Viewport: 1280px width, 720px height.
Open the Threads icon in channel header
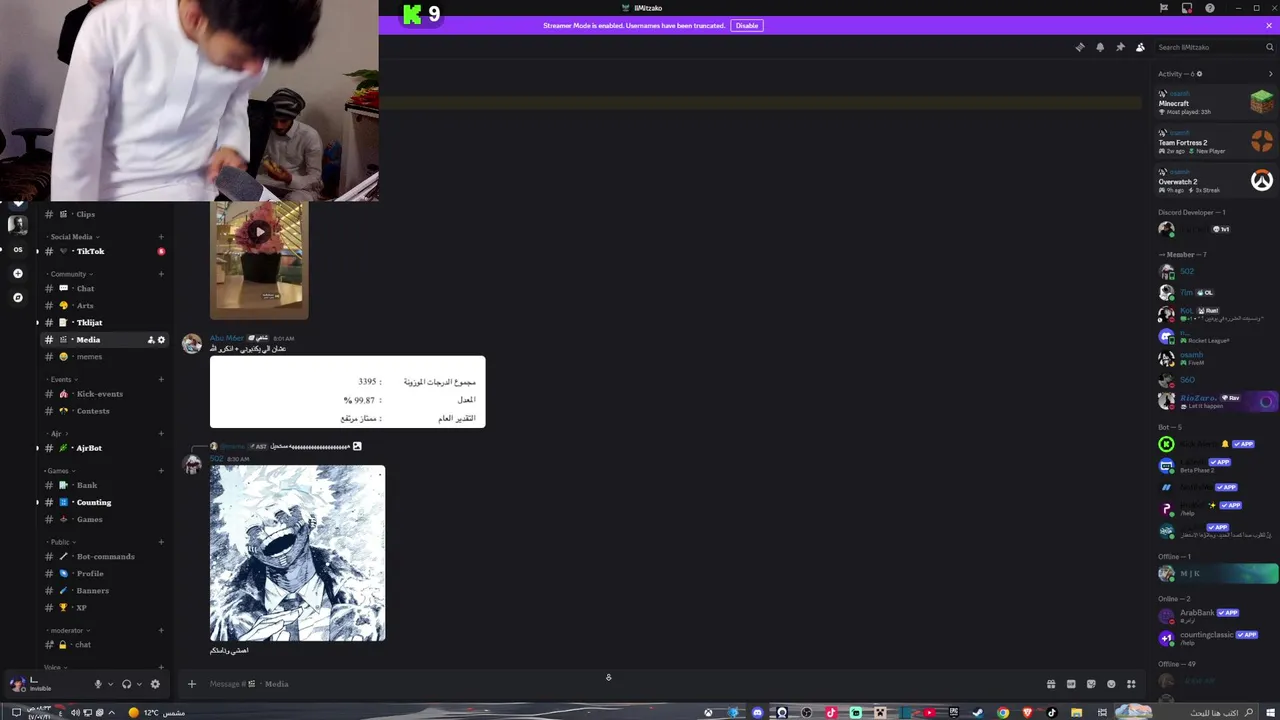click(1080, 47)
